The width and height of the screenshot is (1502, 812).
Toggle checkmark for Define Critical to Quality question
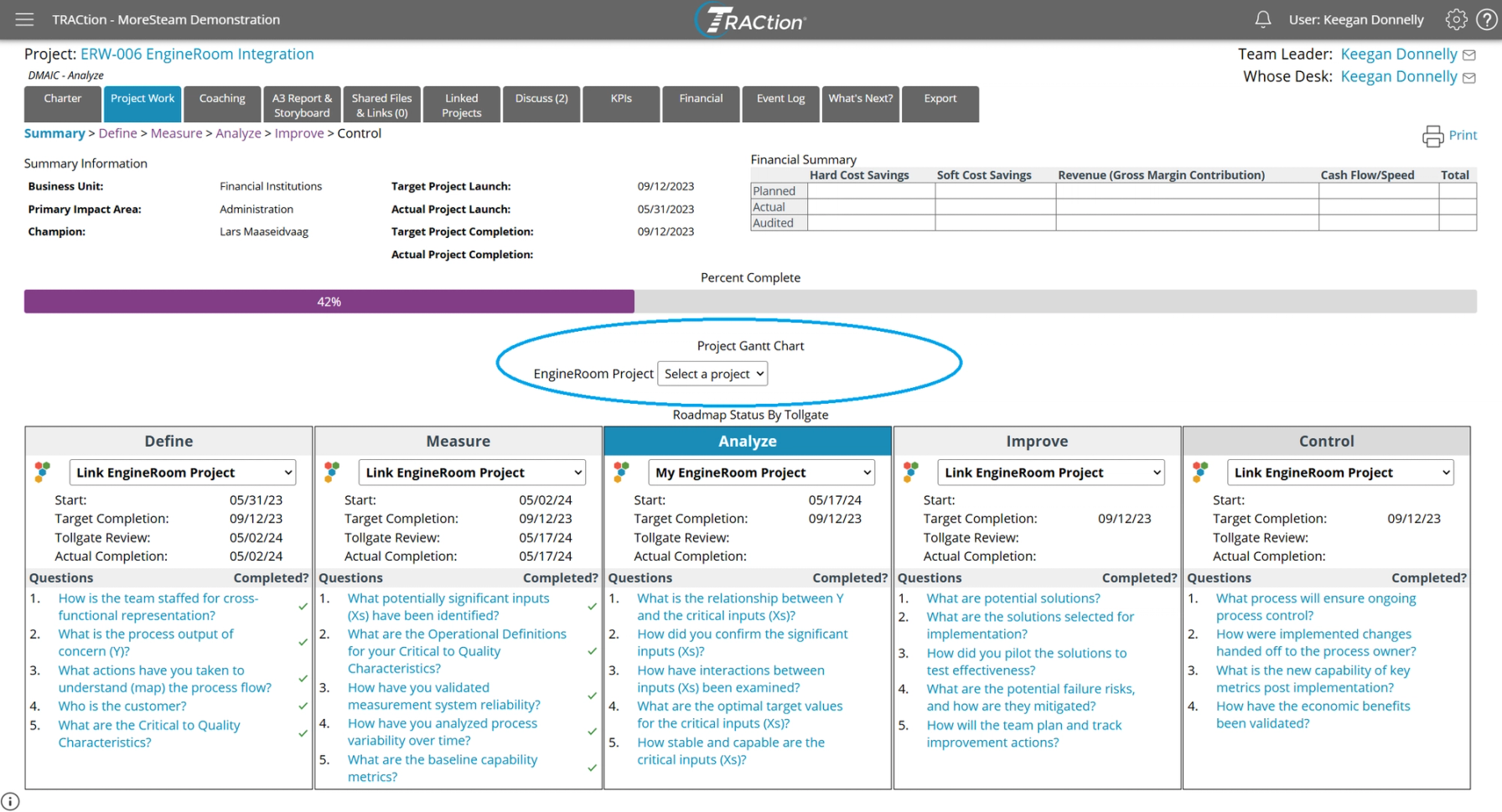click(303, 733)
